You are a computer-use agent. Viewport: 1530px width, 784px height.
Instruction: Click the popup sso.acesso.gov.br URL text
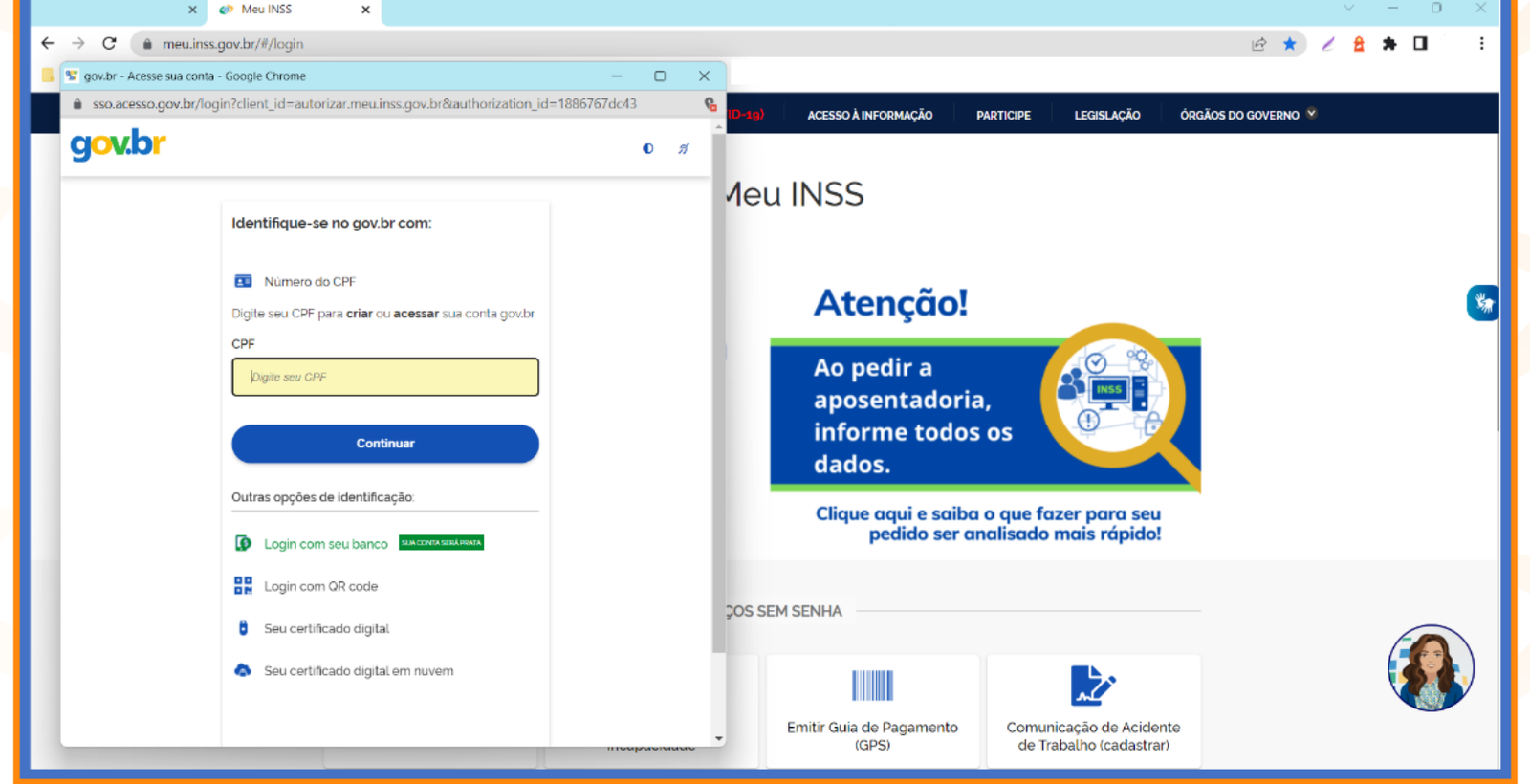tap(364, 103)
